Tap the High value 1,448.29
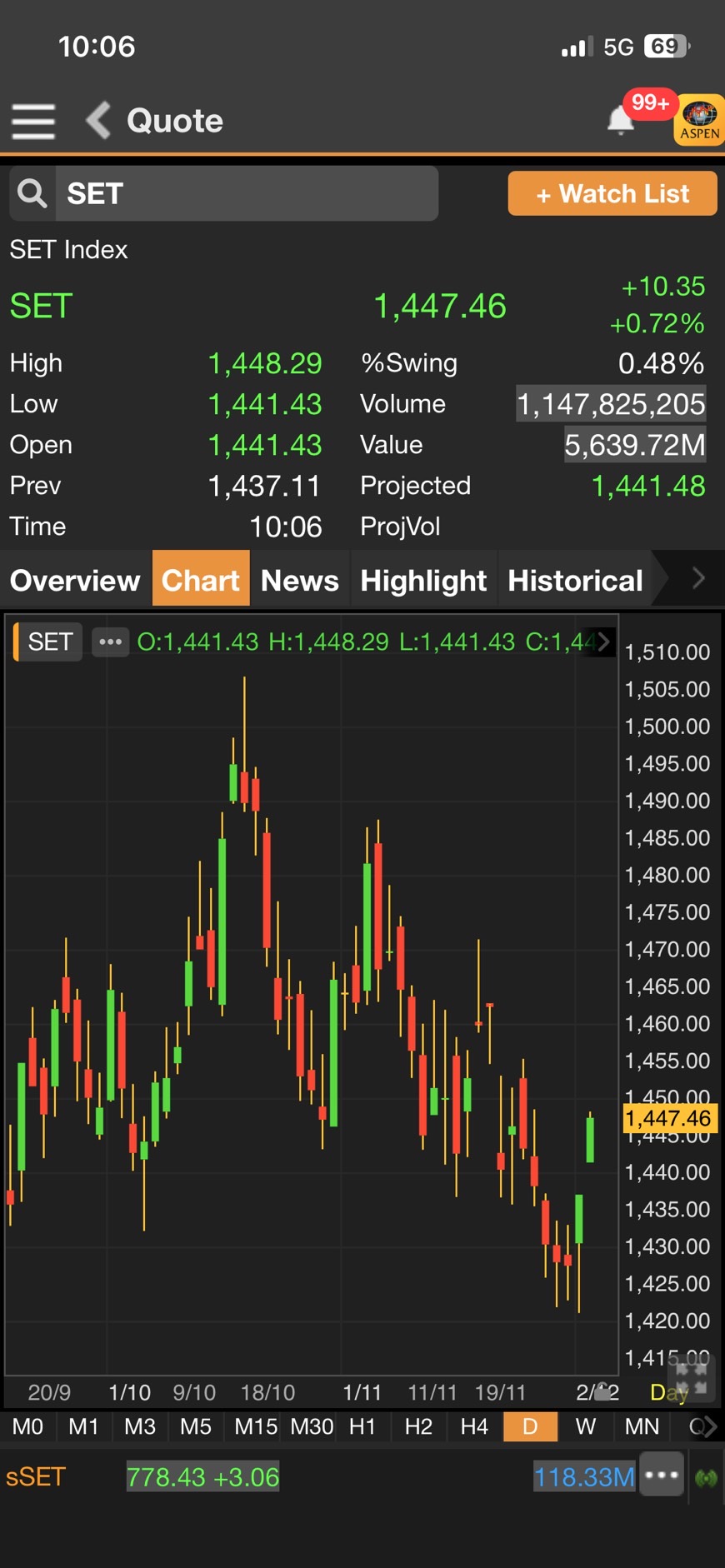725x1568 pixels. 265,363
